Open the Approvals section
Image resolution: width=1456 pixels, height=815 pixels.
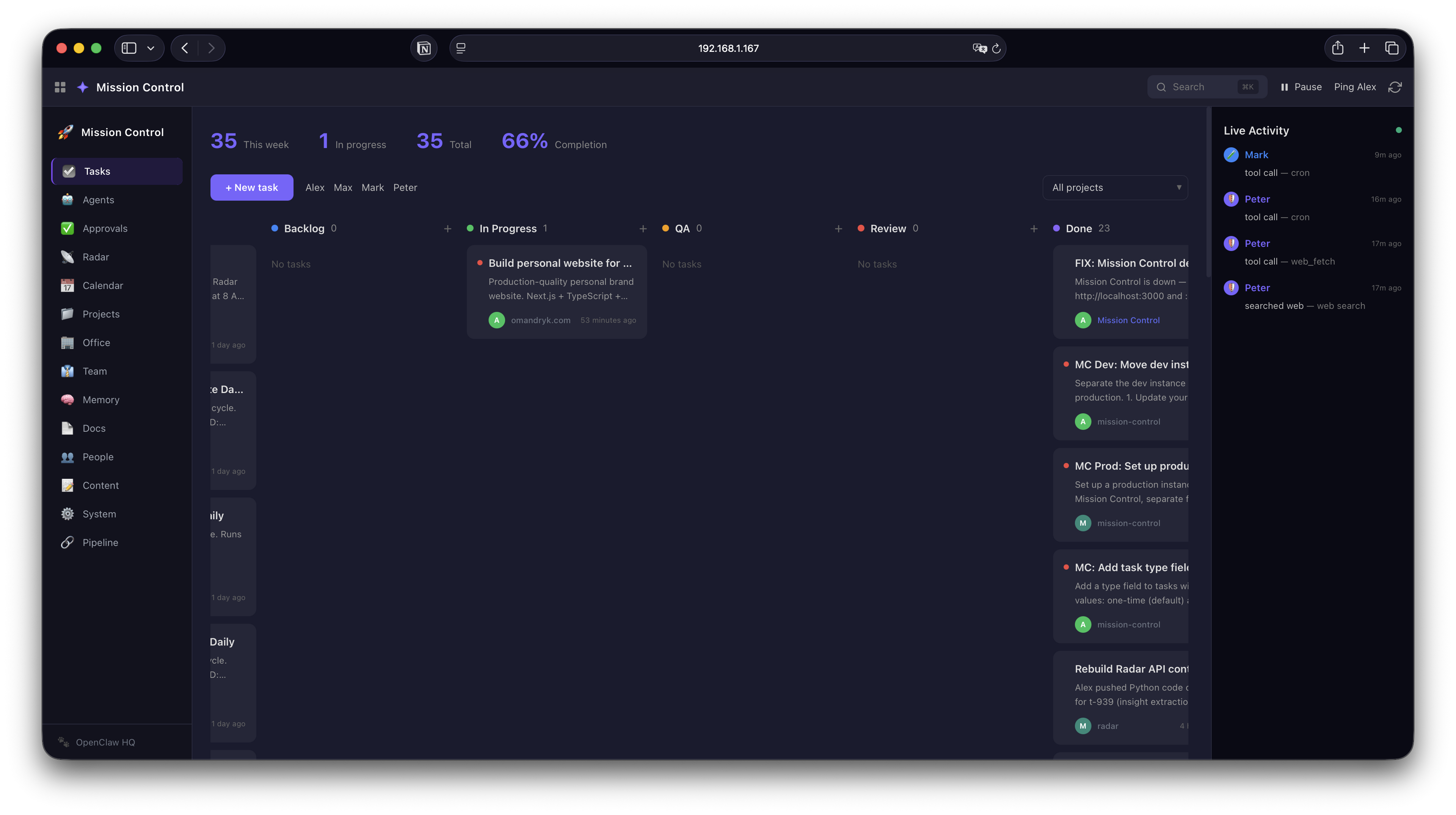[106, 228]
